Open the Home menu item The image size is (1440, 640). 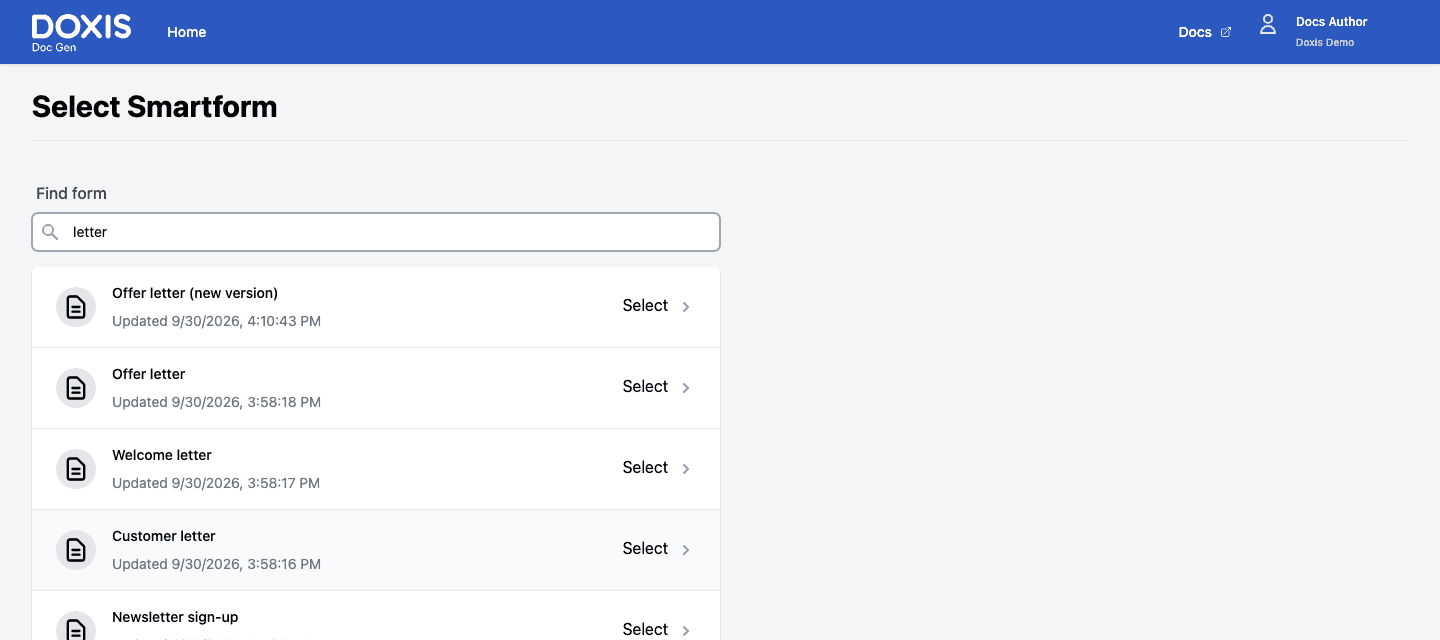pos(187,32)
